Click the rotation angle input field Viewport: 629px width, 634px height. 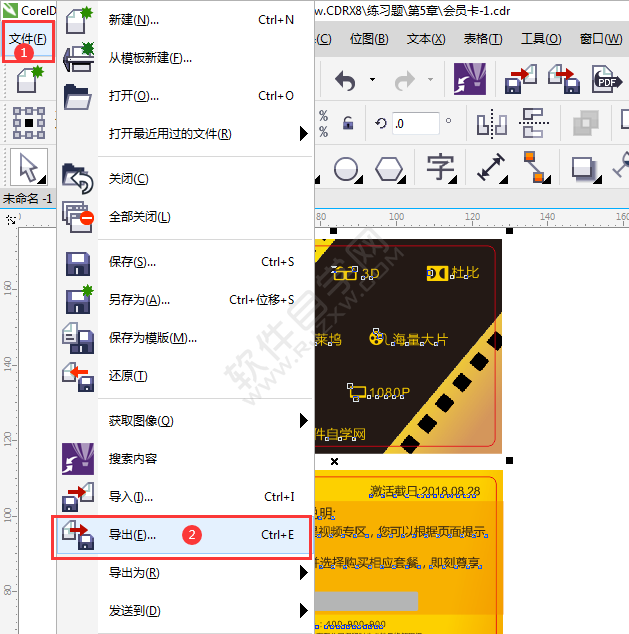pos(414,124)
